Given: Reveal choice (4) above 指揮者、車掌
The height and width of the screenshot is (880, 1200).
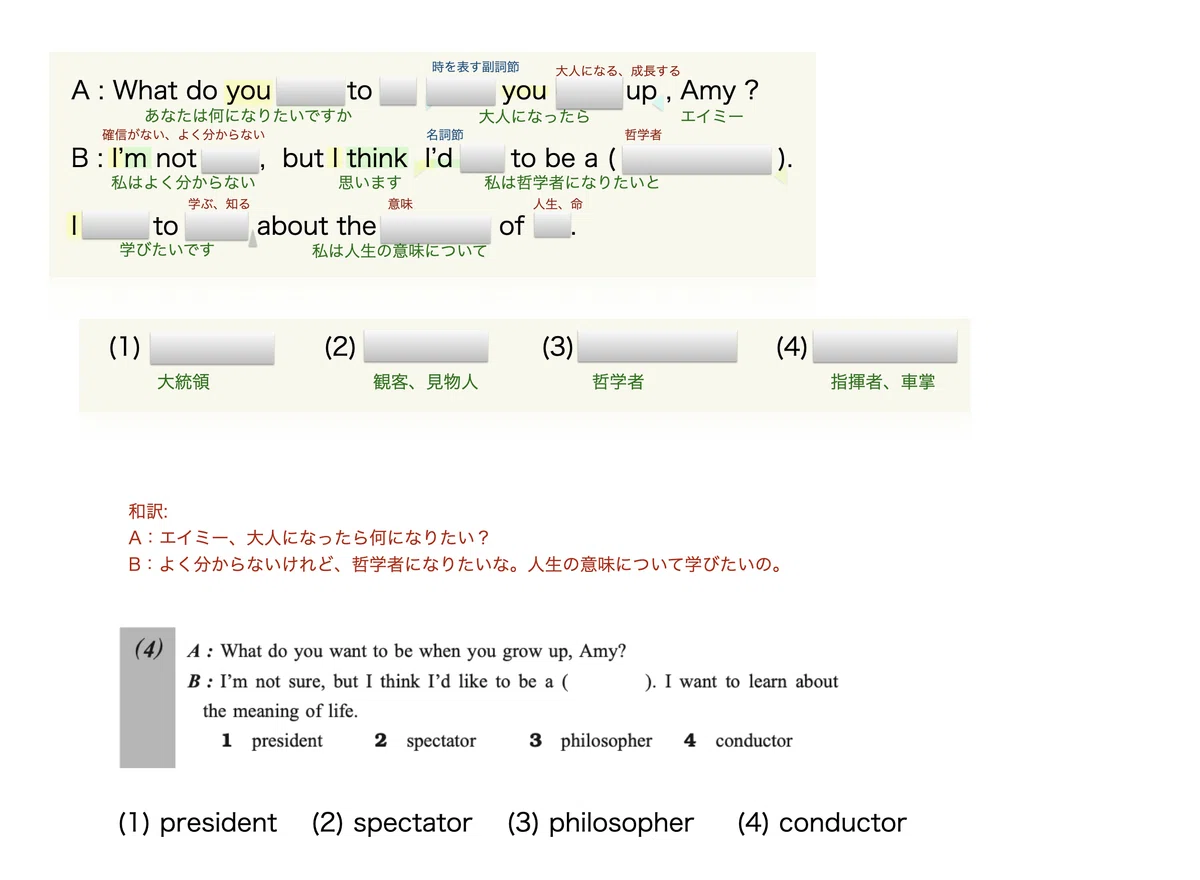Looking at the screenshot, I should pos(885,348).
